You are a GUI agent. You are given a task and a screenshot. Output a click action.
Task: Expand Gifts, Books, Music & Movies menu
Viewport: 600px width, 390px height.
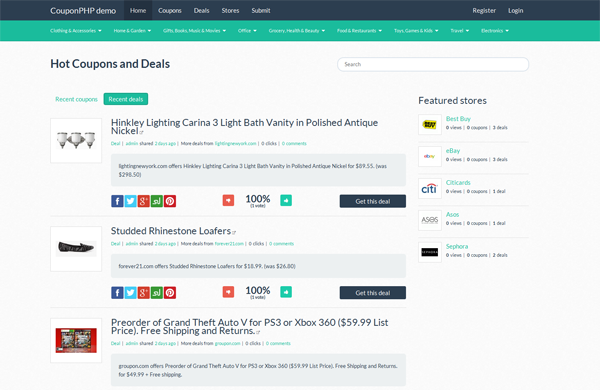tap(194, 31)
